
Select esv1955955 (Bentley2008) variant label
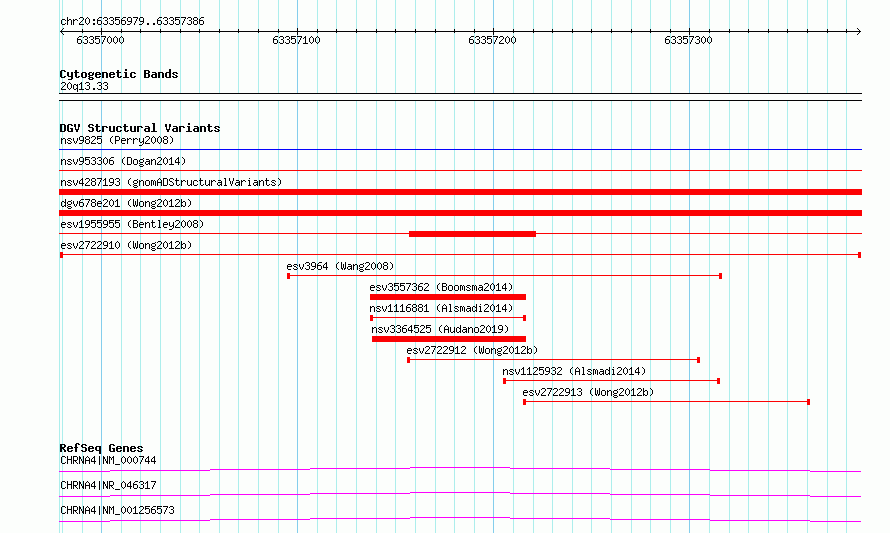tap(132, 224)
